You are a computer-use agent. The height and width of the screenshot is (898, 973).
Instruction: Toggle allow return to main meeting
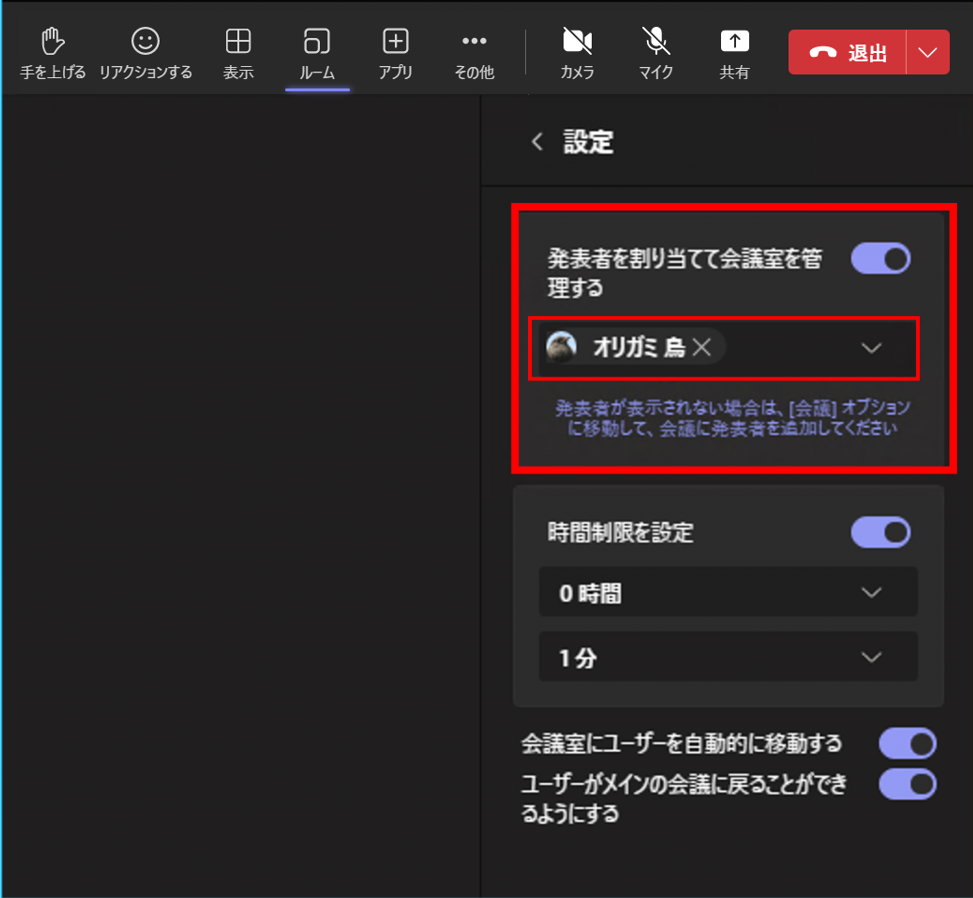click(x=907, y=784)
